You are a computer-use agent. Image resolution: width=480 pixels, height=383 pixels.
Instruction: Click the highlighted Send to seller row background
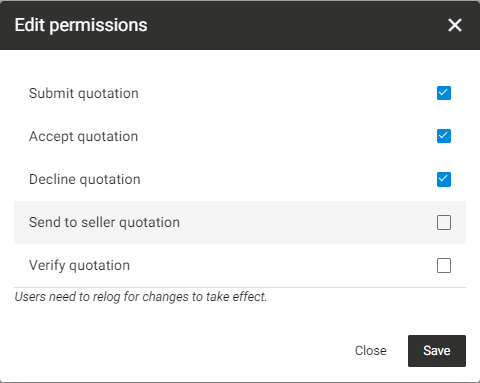click(x=300, y=222)
